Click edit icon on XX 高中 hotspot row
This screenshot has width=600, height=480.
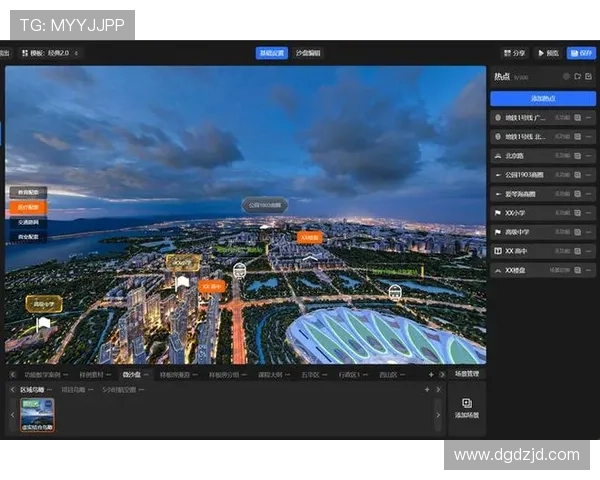point(577,251)
